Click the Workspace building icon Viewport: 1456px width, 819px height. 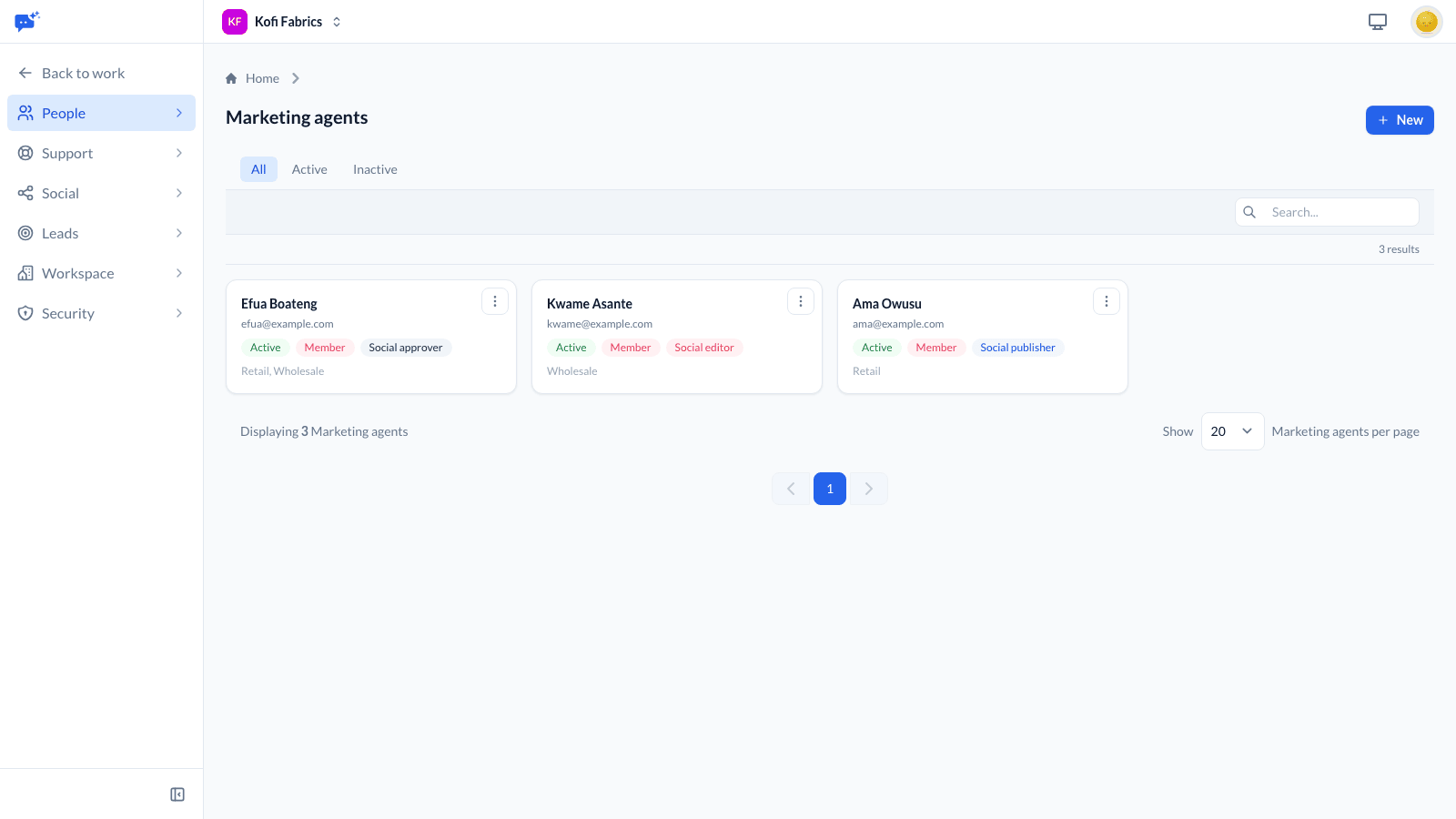25,273
